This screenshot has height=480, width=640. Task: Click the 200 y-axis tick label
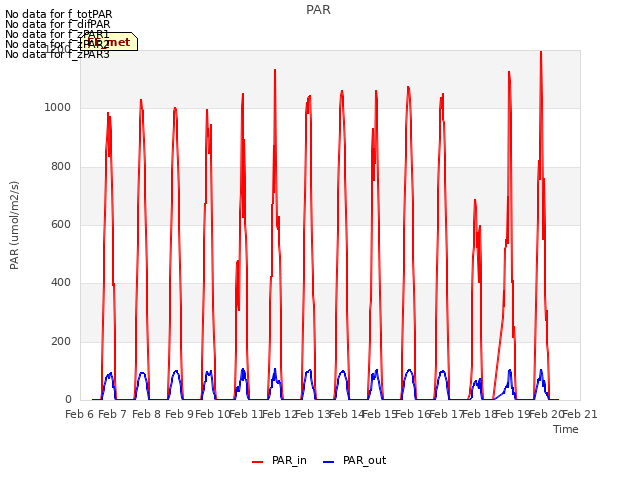click(x=61, y=341)
